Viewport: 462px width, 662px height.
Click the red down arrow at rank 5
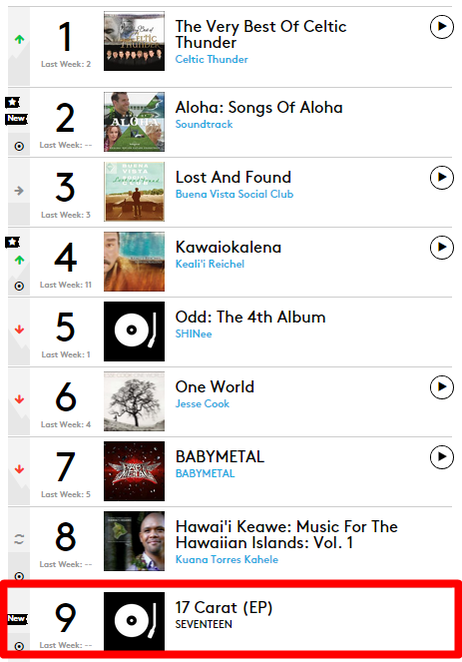19,330
